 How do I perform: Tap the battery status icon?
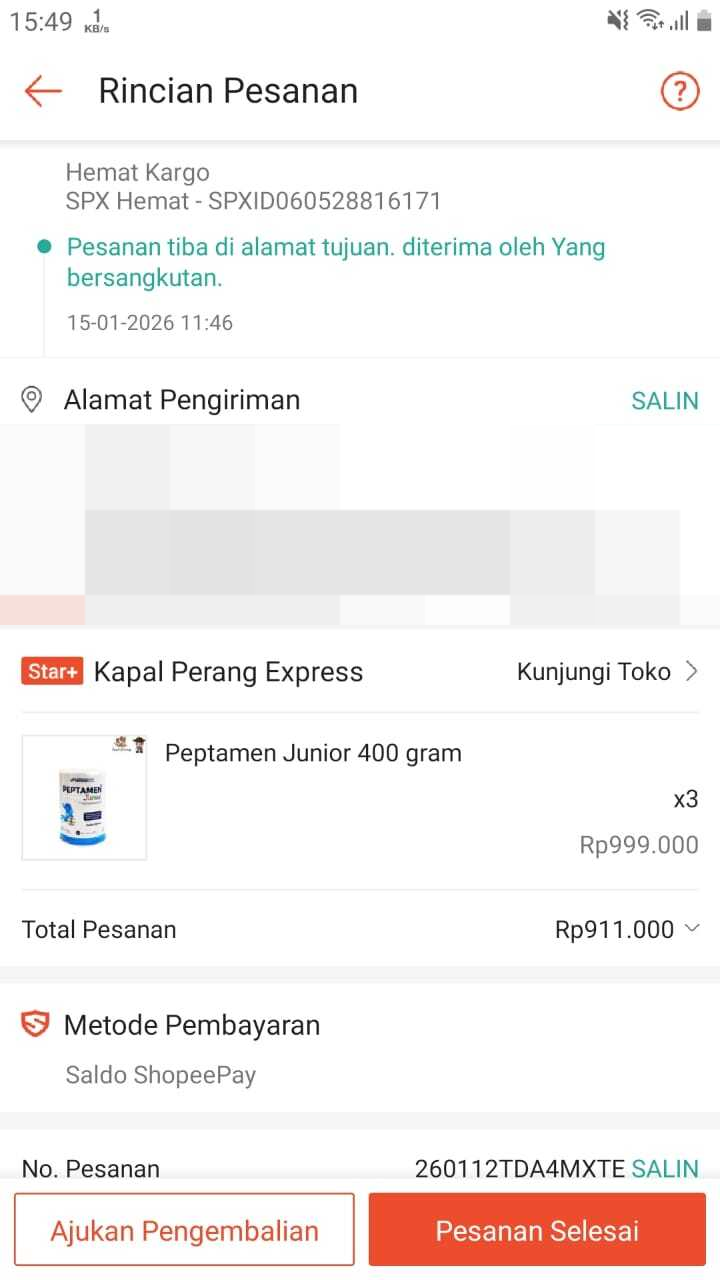coord(704,20)
